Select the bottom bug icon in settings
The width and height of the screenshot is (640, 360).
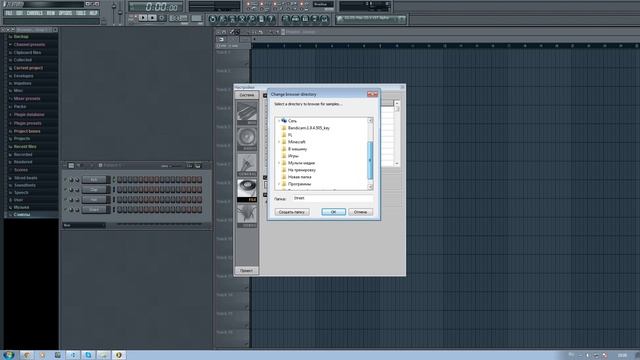[x=247, y=216]
